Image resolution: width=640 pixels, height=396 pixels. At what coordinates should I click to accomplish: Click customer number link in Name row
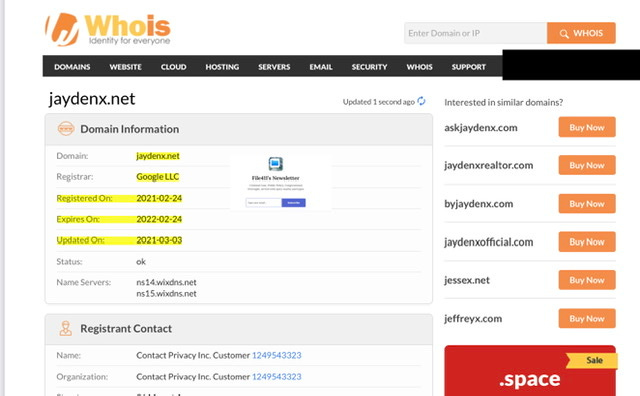pos(276,355)
